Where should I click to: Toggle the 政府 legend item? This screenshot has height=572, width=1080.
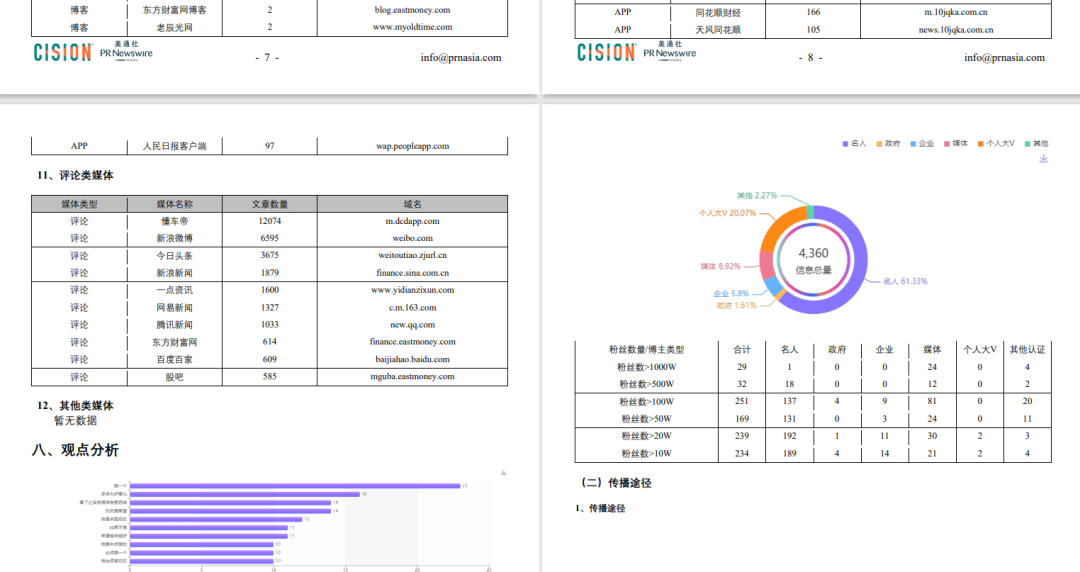[888, 144]
